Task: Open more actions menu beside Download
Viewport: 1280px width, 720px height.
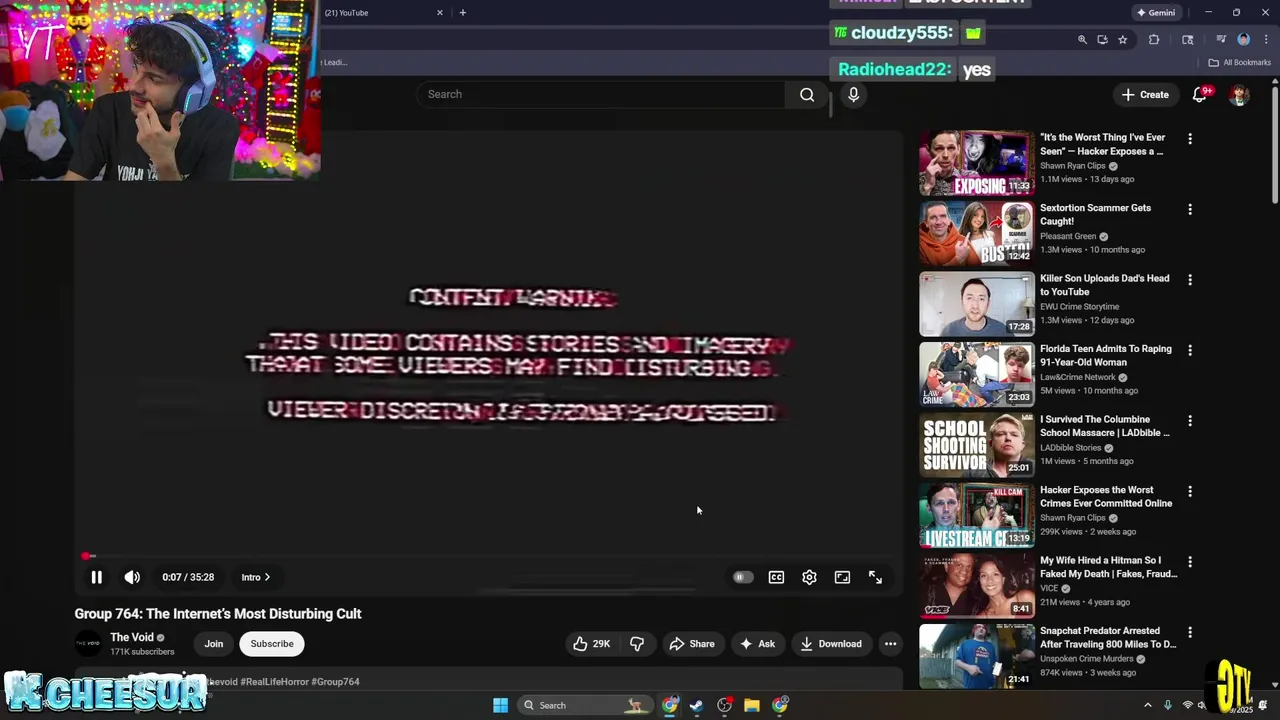Action: pyautogui.click(x=890, y=644)
